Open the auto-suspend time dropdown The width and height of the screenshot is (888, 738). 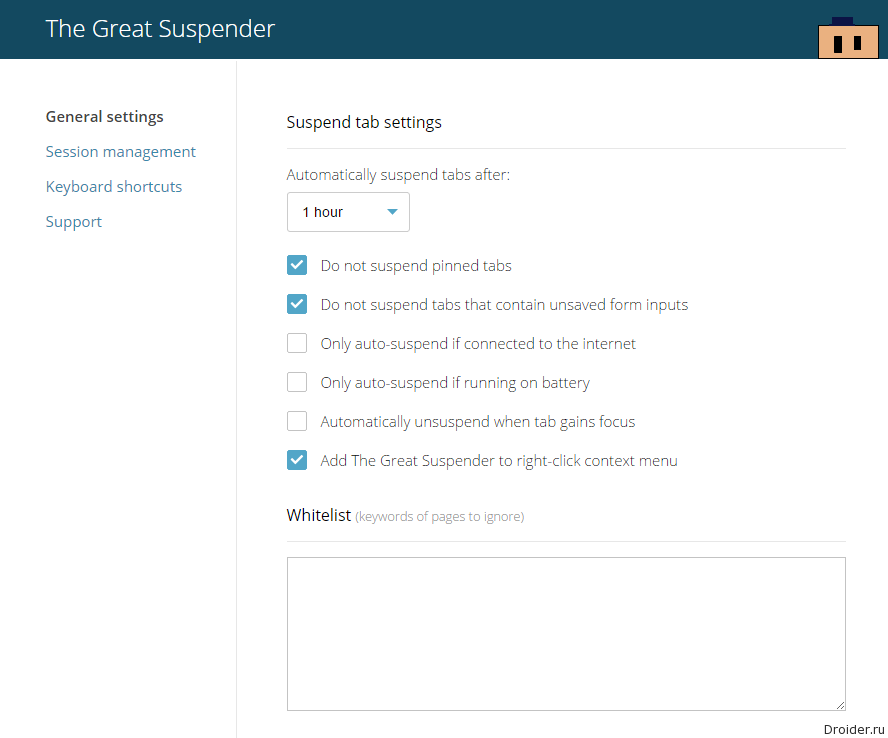pos(348,212)
